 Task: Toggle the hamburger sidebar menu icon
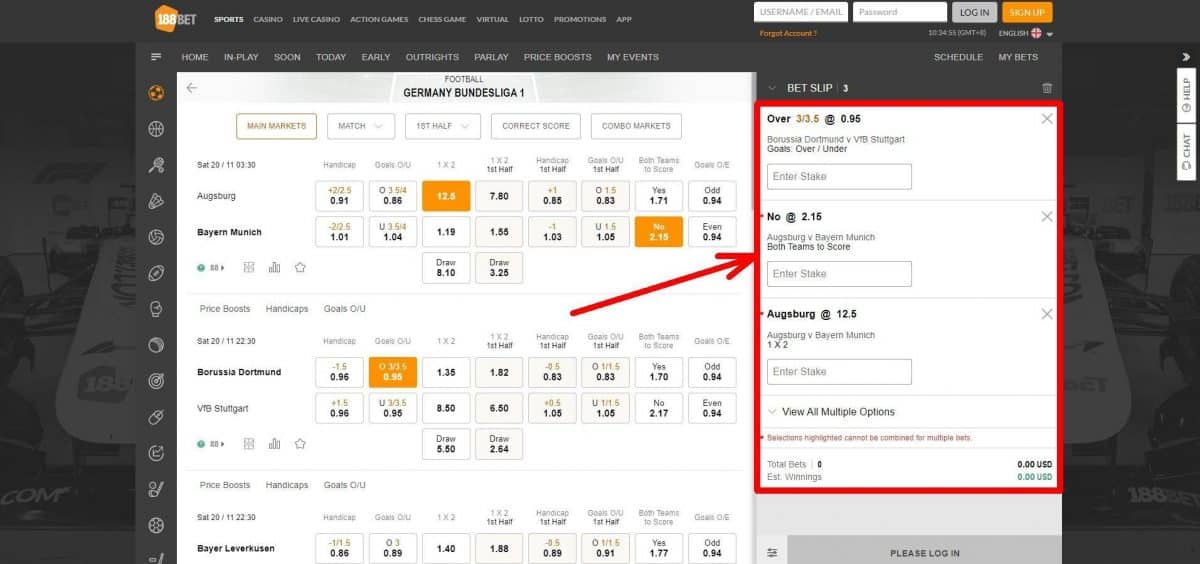click(x=156, y=57)
